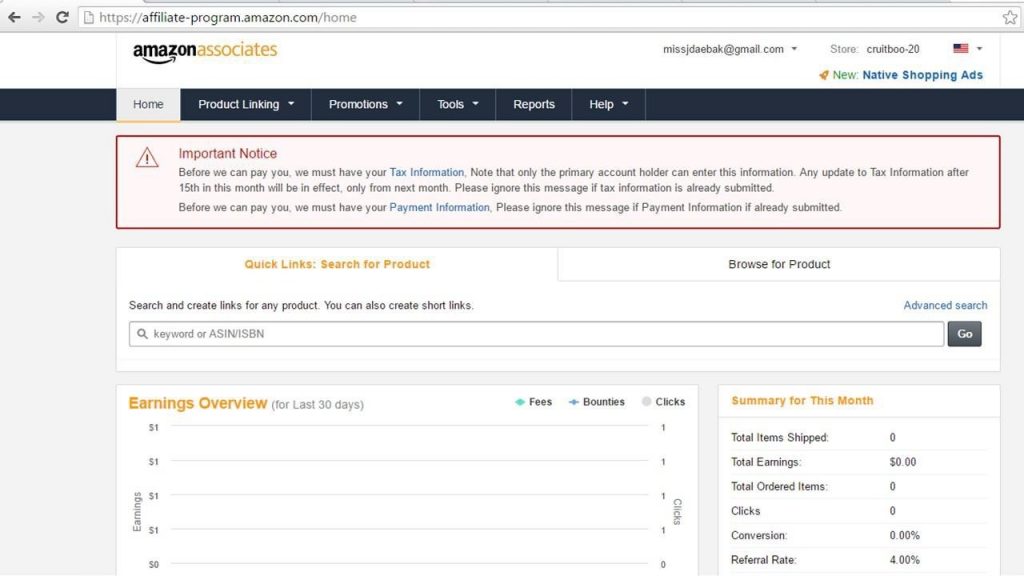Click the Advanced search link
The image size is (1024, 576).
point(945,305)
